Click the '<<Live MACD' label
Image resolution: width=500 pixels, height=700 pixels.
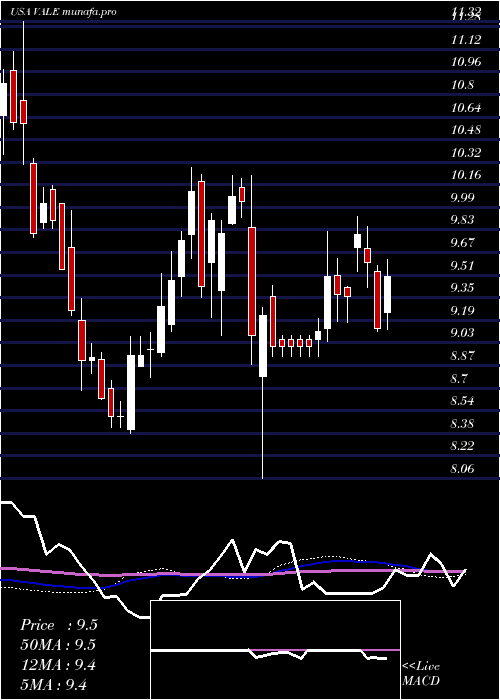coord(421,674)
